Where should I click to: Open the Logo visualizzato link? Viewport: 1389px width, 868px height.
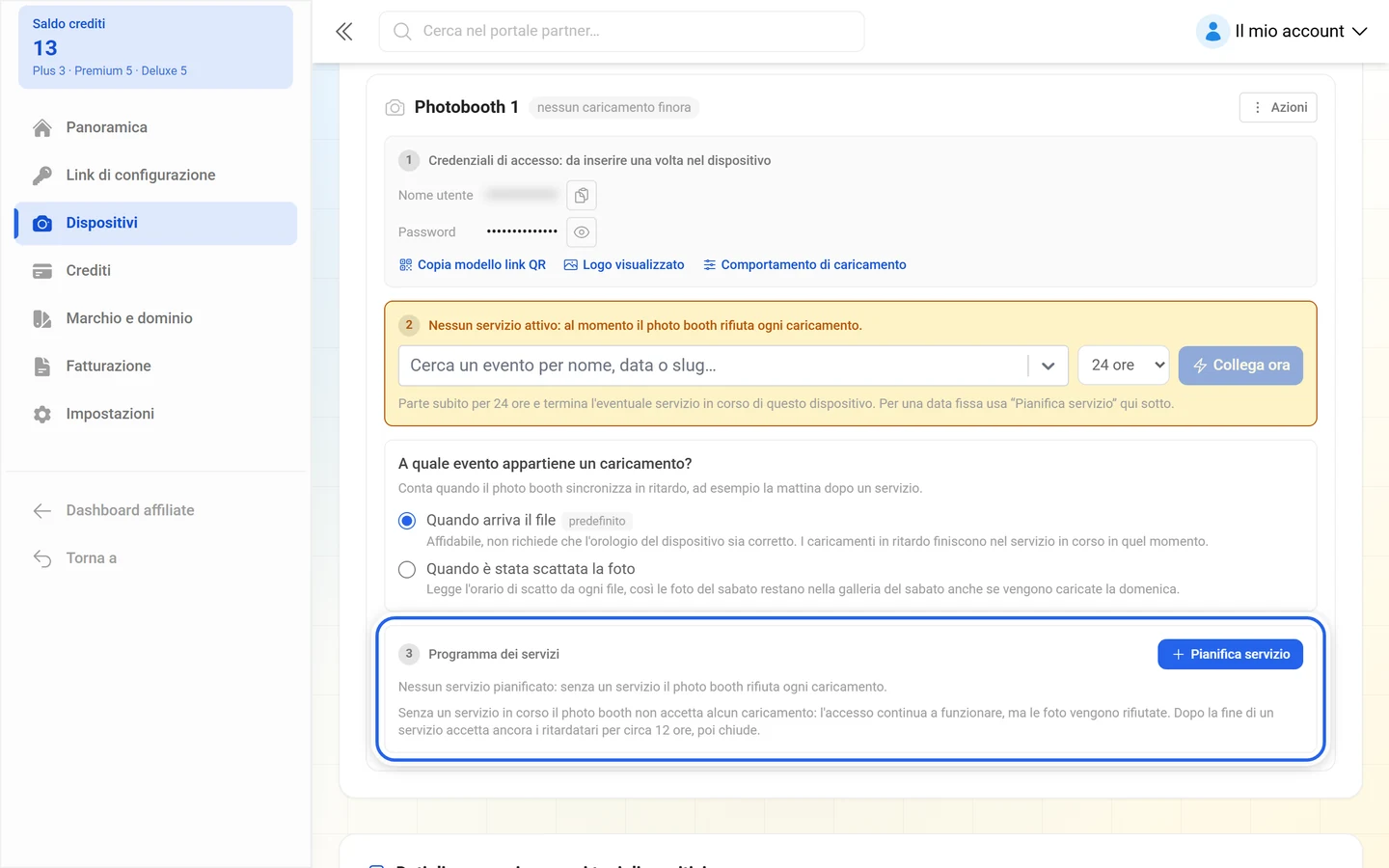[624, 265]
